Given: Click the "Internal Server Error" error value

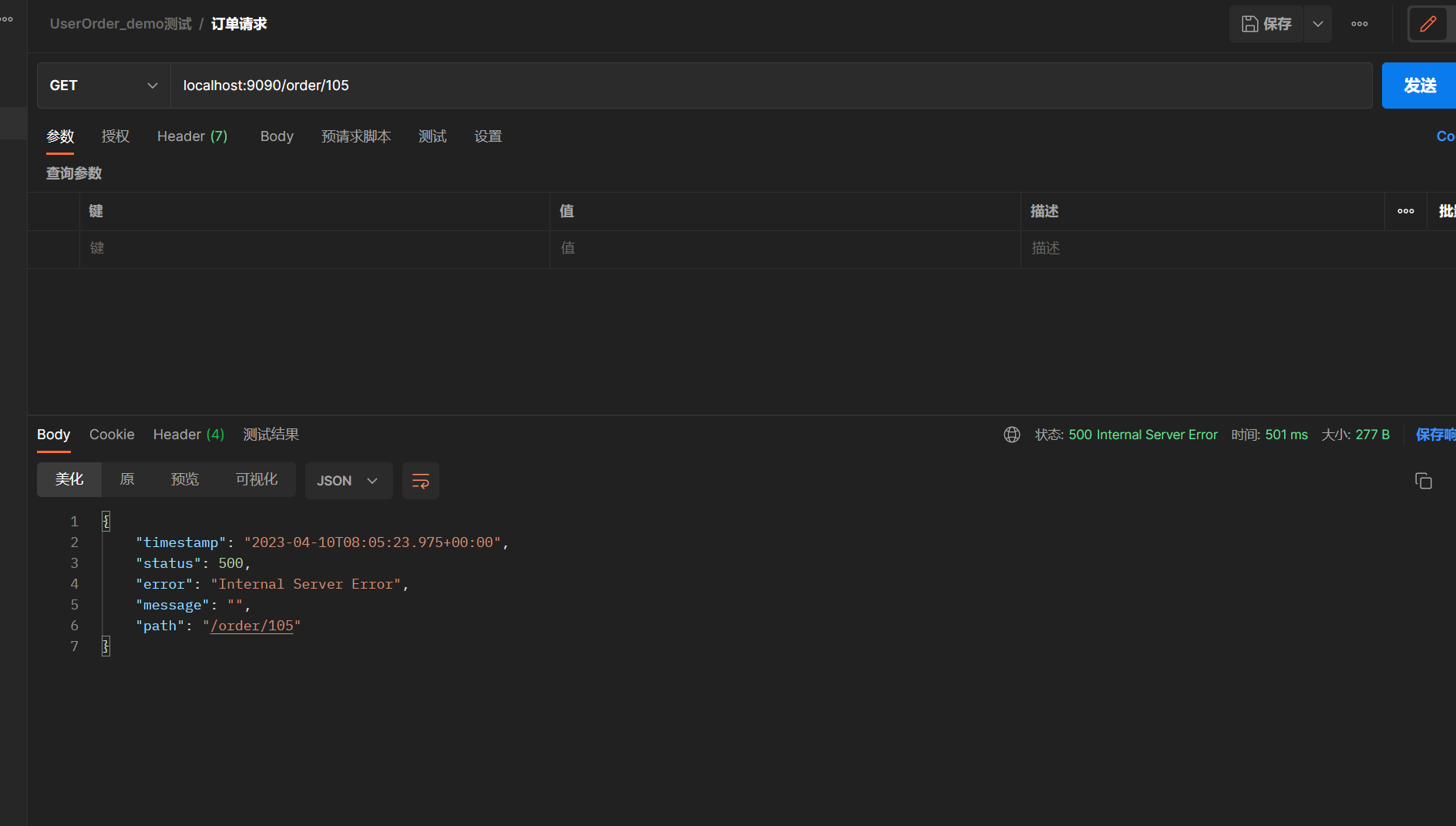Looking at the screenshot, I should point(306,584).
